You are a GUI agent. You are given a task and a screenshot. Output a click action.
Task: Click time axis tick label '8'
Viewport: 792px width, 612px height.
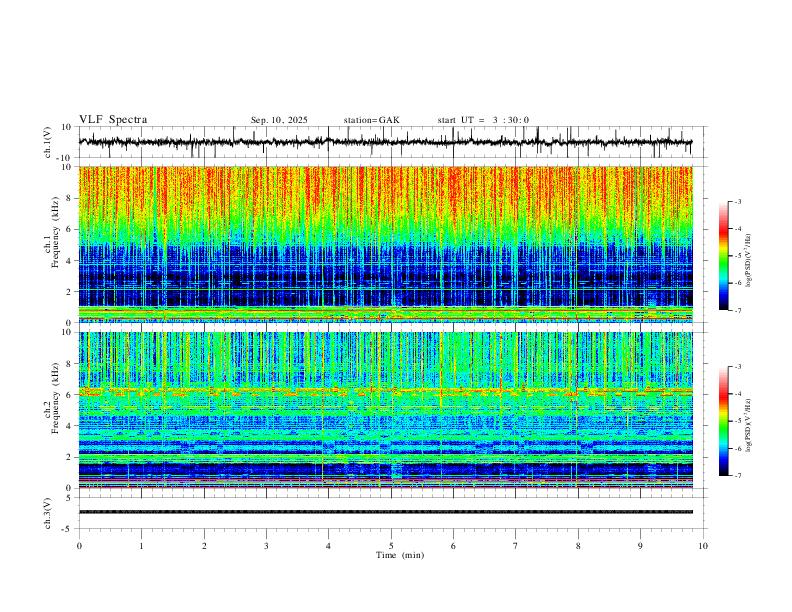(578, 546)
